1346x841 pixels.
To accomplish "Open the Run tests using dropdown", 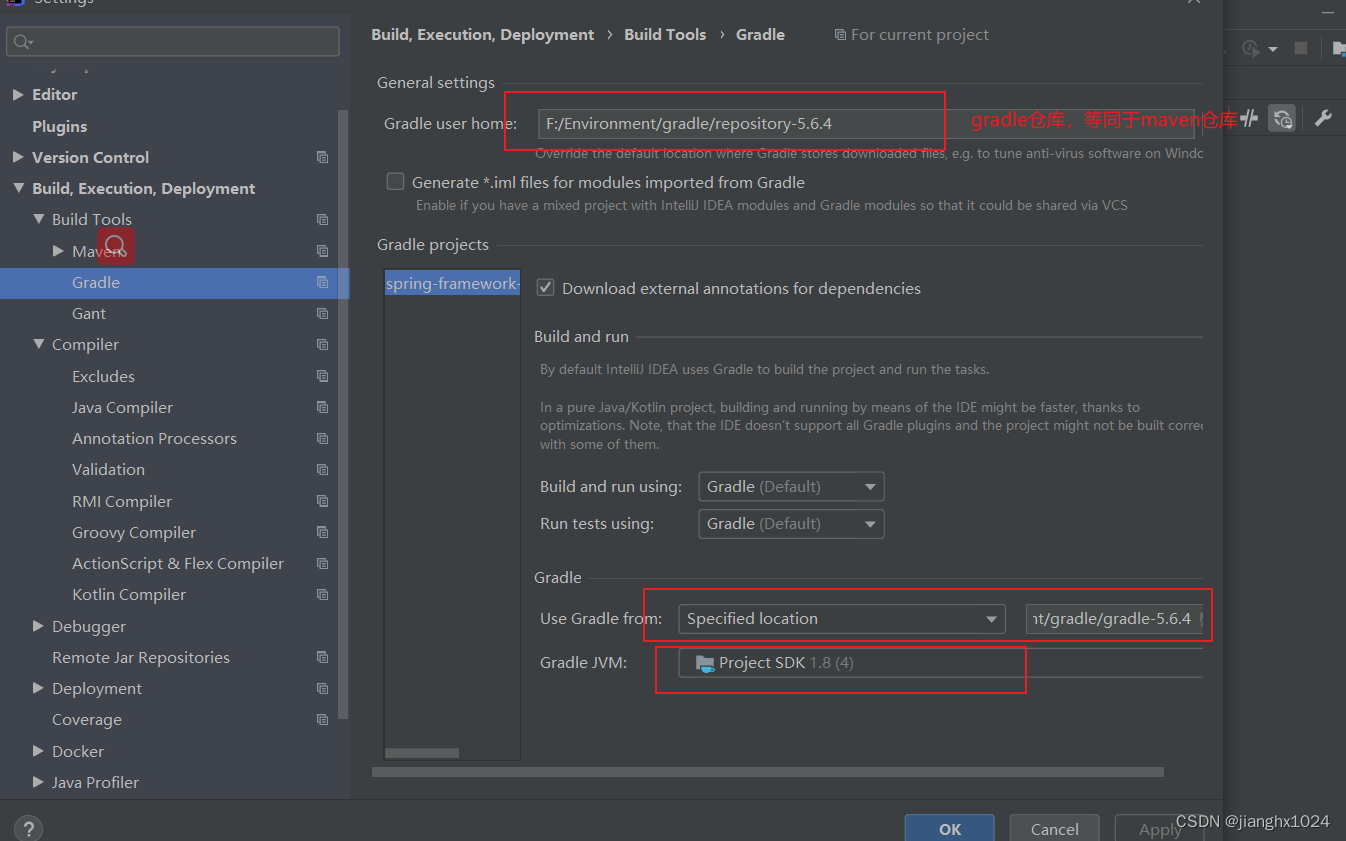I will pyautogui.click(x=791, y=524).
